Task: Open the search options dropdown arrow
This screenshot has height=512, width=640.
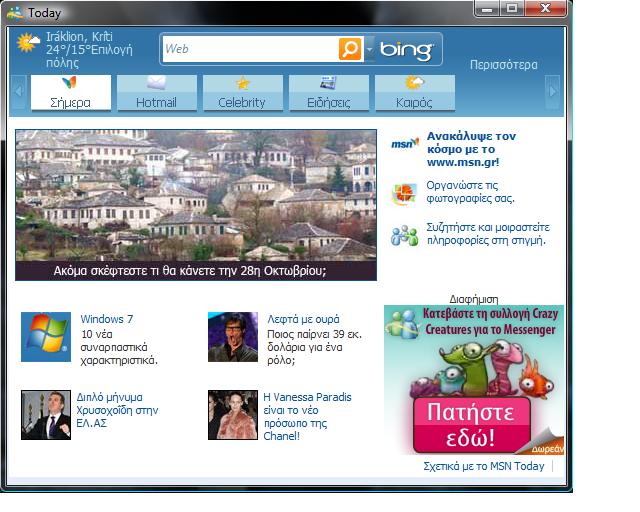Action: click(369, 49)
